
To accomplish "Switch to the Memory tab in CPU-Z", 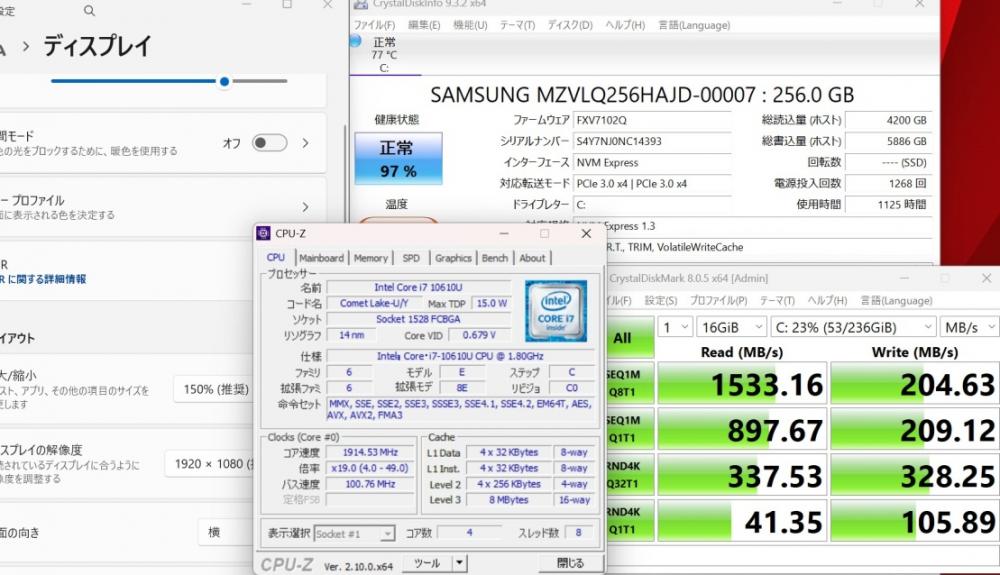I will point(371,258).
